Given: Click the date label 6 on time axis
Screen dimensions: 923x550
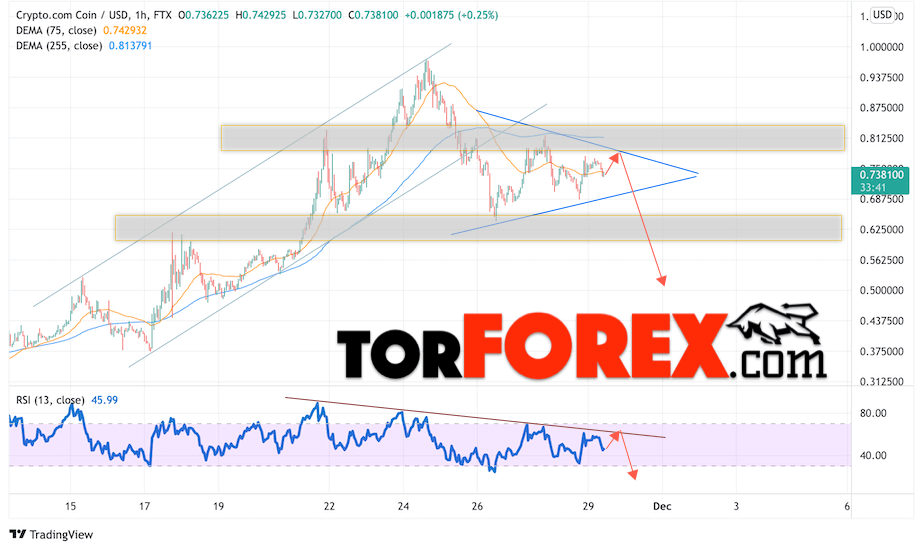Looking at the screenshot, I should [847, 506].
